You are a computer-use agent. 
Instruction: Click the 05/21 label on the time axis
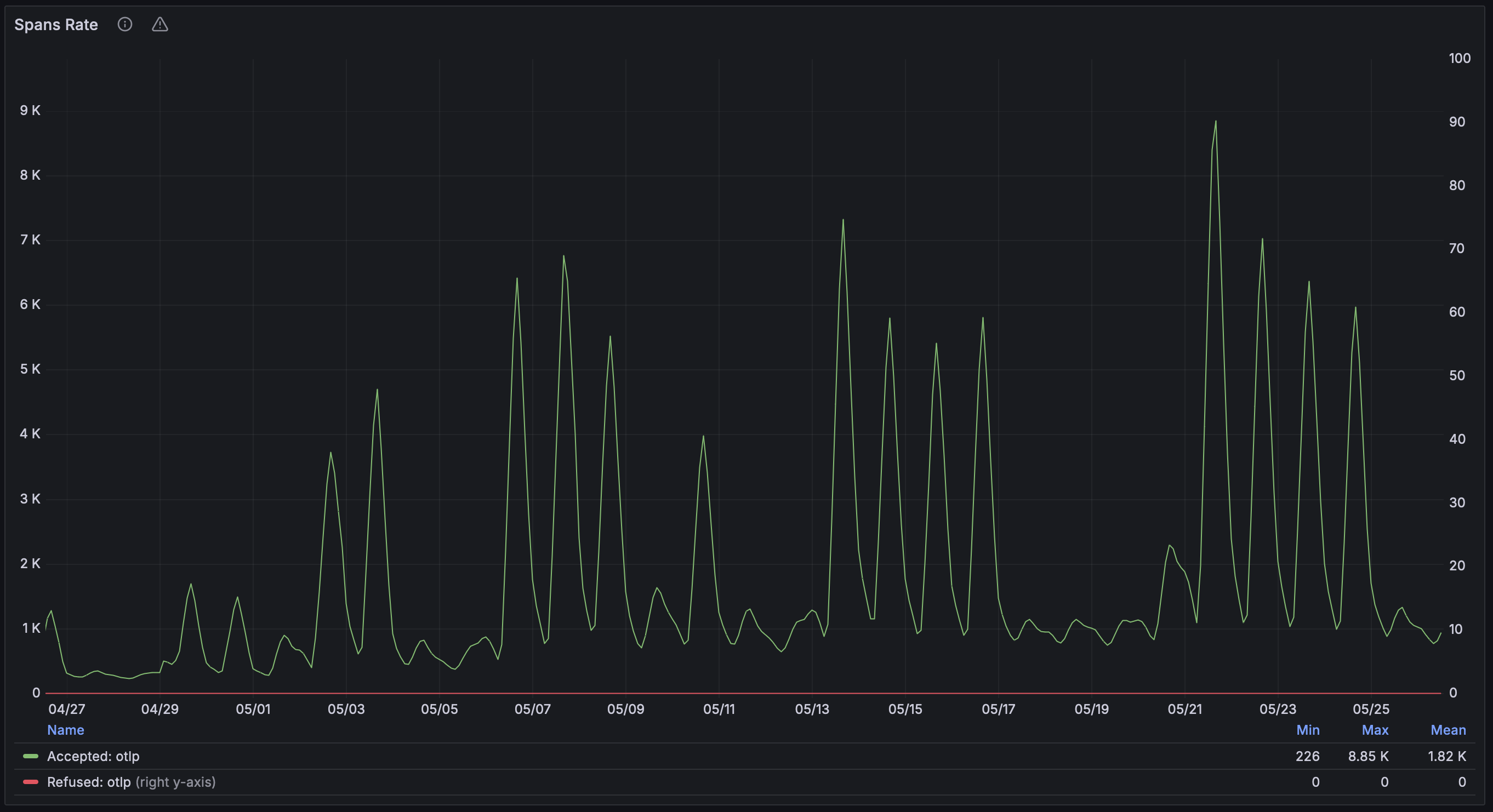pyautogui.click(x=1184, y=710)
